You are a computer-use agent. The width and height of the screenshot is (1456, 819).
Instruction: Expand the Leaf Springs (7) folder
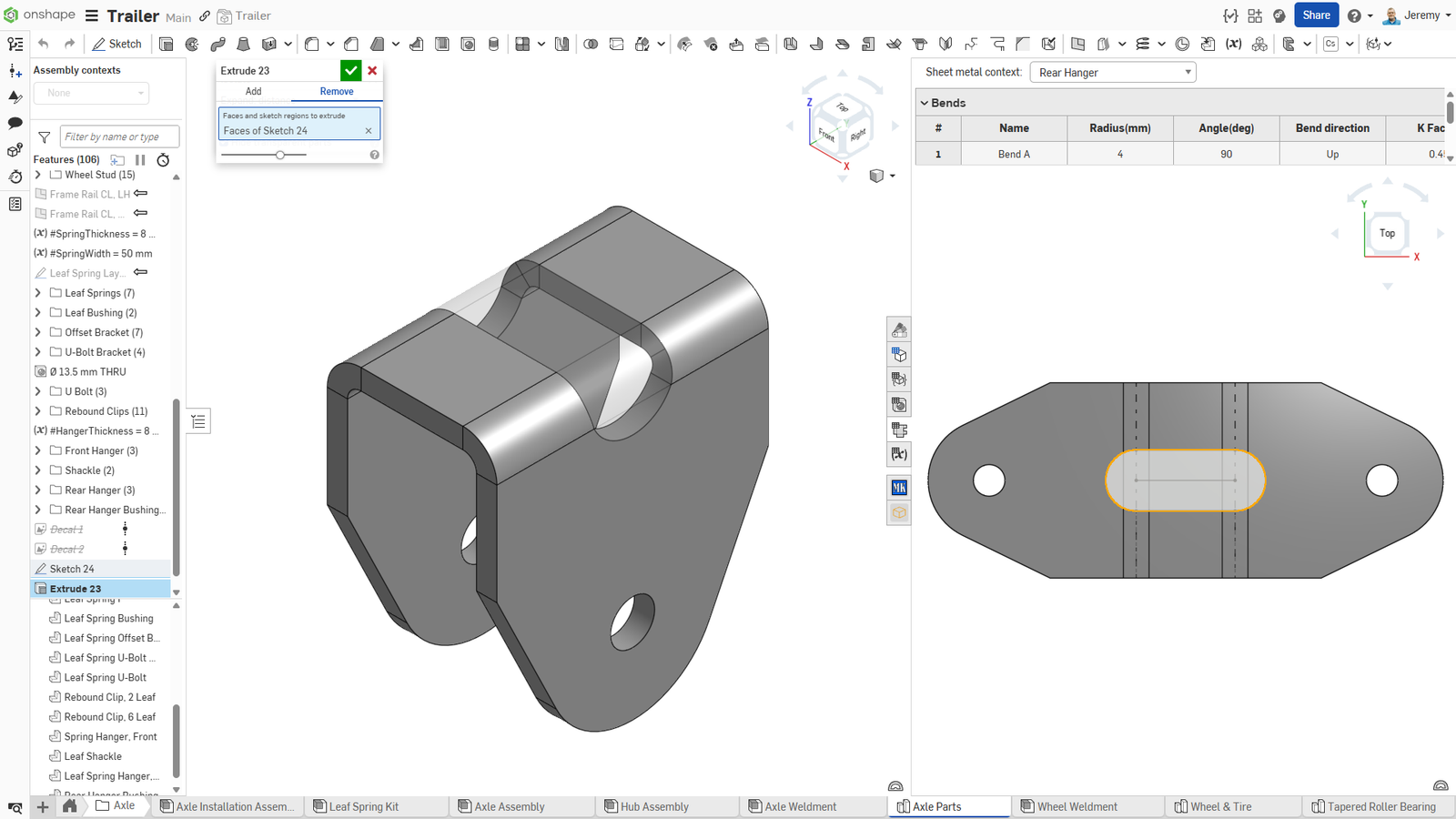[38, 293]
